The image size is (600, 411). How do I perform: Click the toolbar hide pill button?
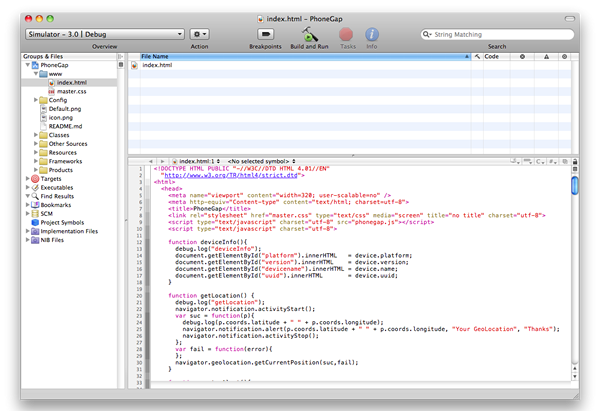pyautogui.click(x=570, y=19)
